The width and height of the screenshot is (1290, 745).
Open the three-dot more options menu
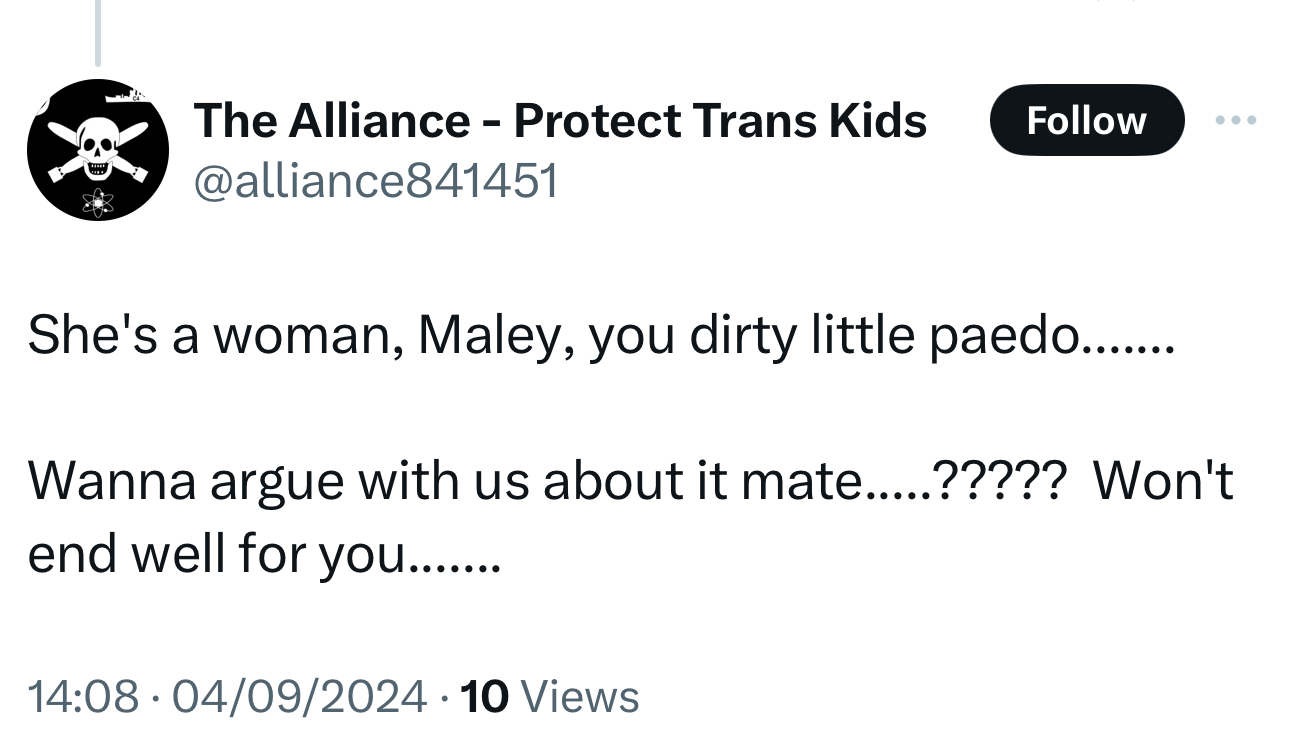(1236, 121)
